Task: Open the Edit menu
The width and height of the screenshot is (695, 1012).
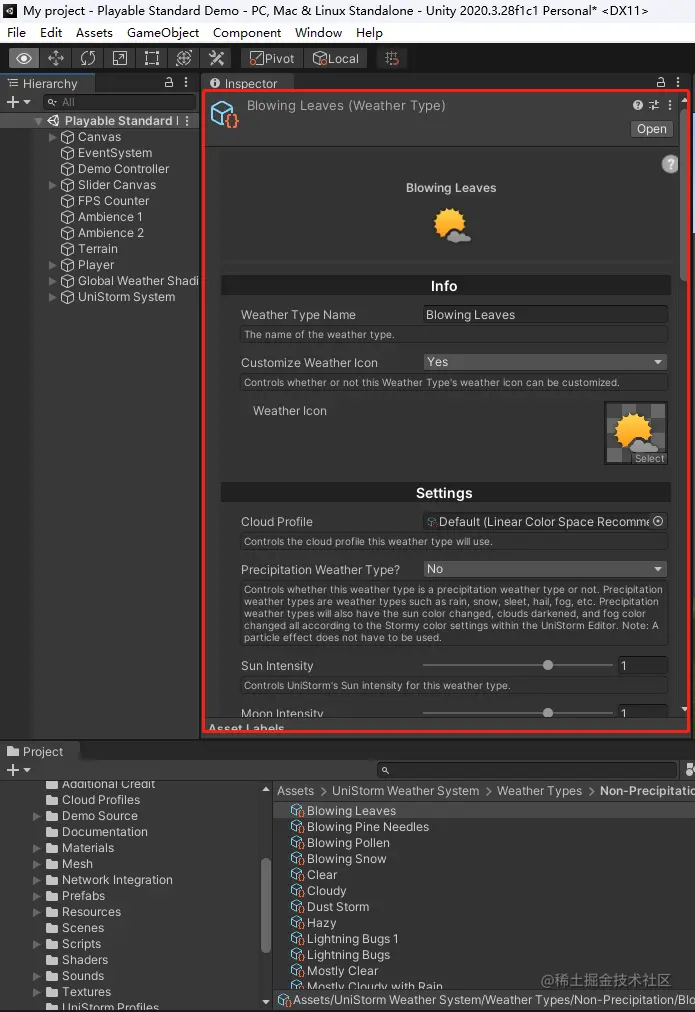Action: click(51, 32)
